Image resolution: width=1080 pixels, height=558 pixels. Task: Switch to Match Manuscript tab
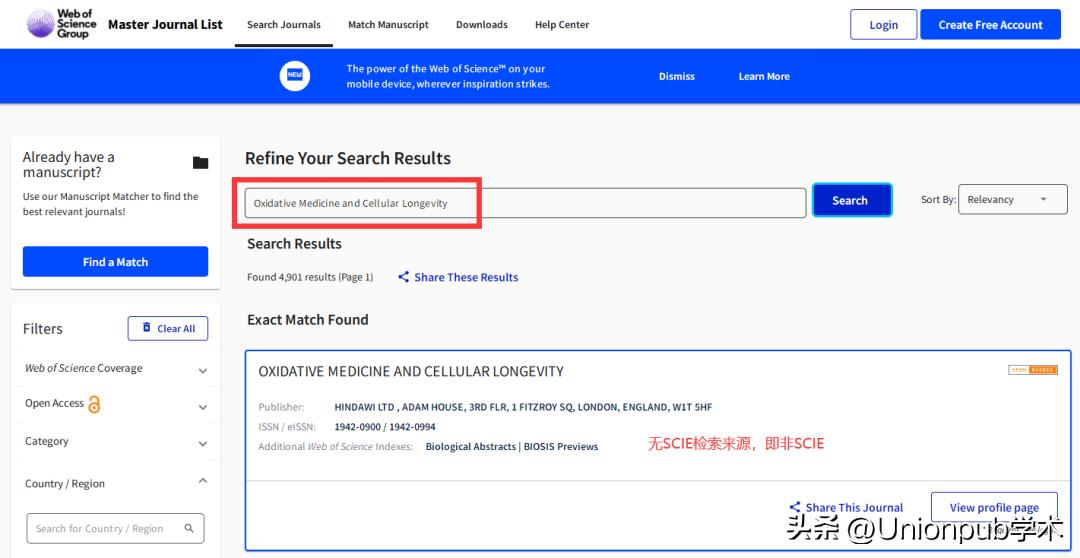click(388, 25)
